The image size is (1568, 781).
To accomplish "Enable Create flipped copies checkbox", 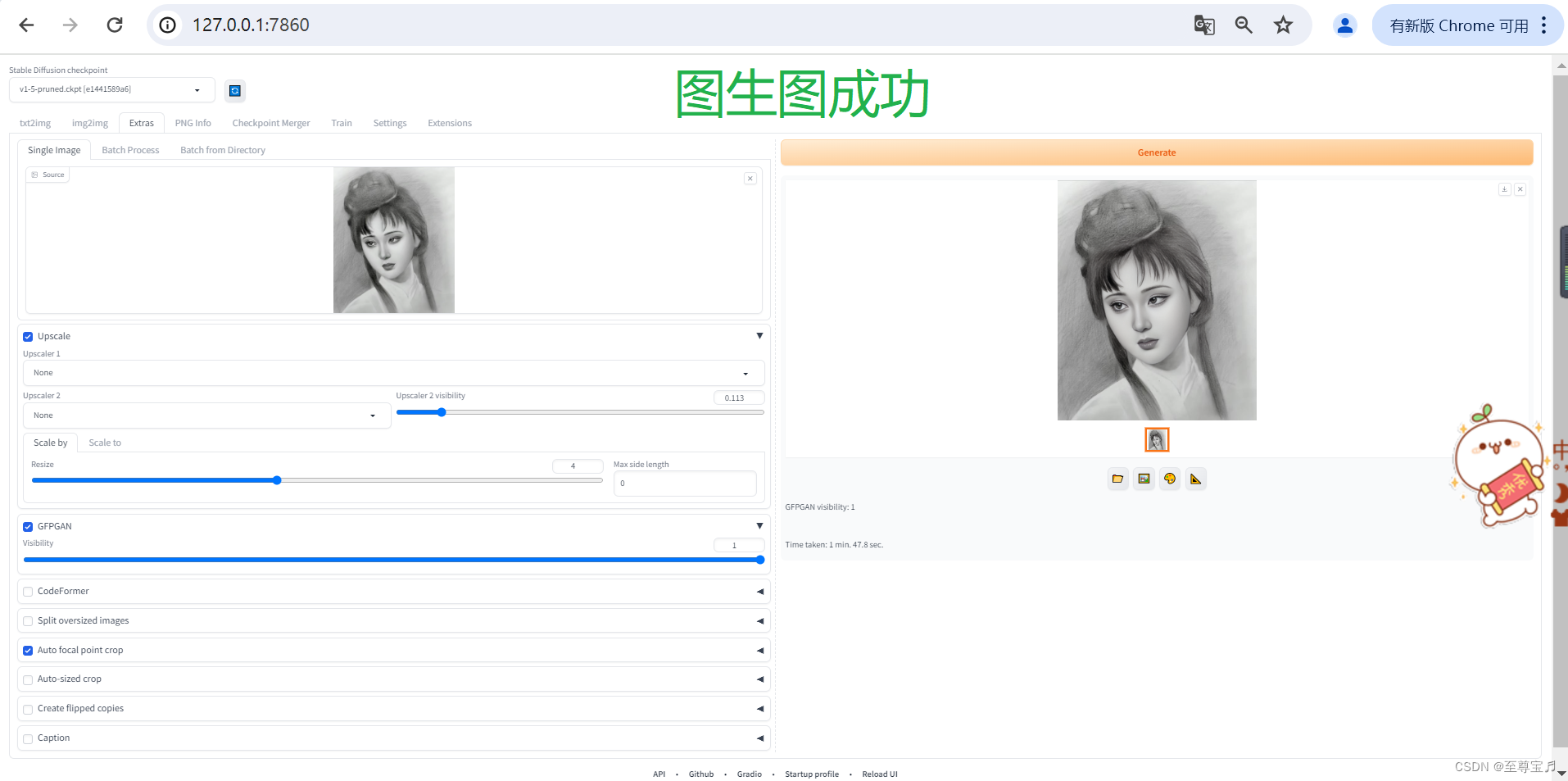I will [x=28, y=709].
